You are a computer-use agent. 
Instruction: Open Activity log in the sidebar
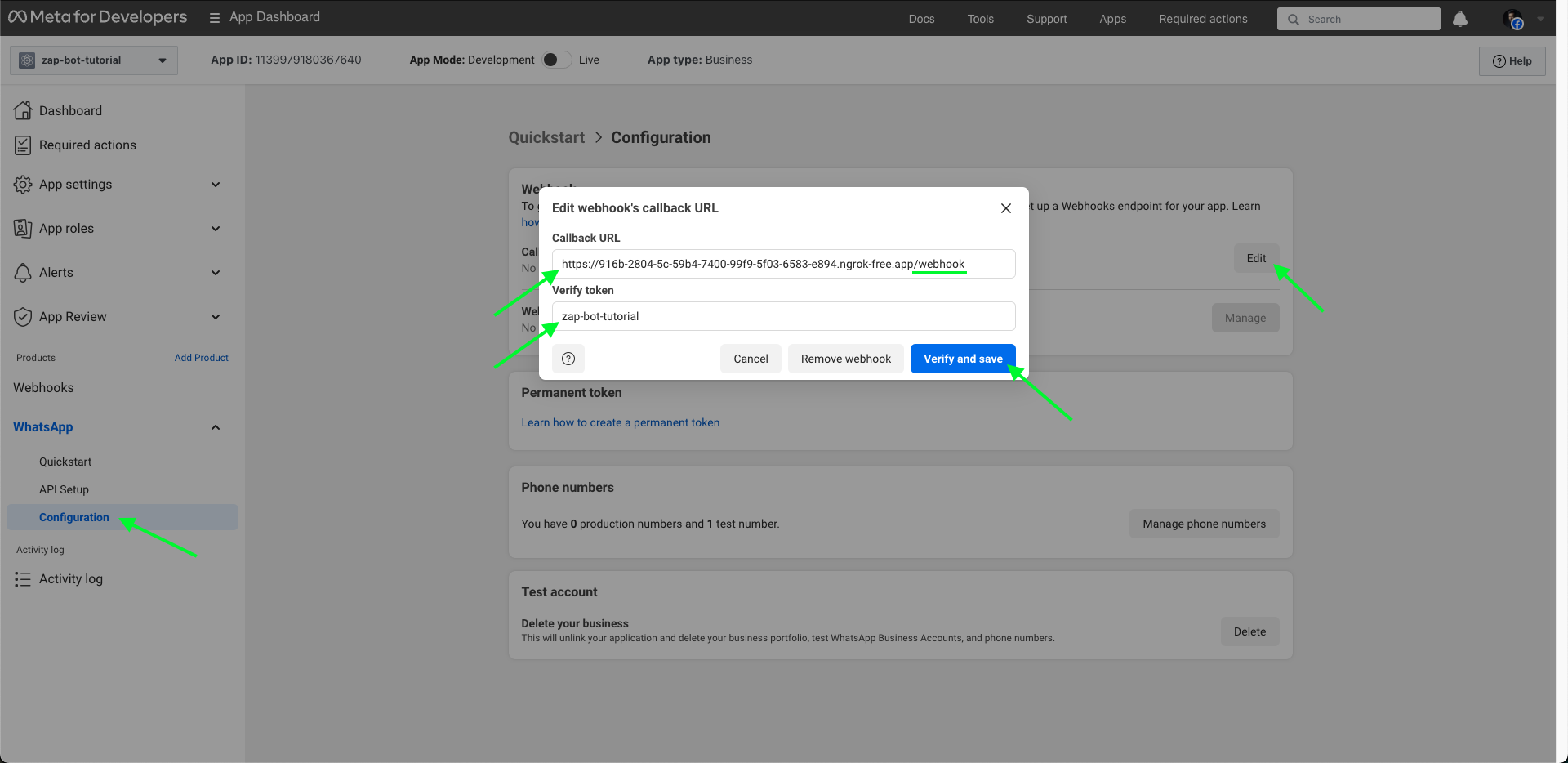(71, 579)
